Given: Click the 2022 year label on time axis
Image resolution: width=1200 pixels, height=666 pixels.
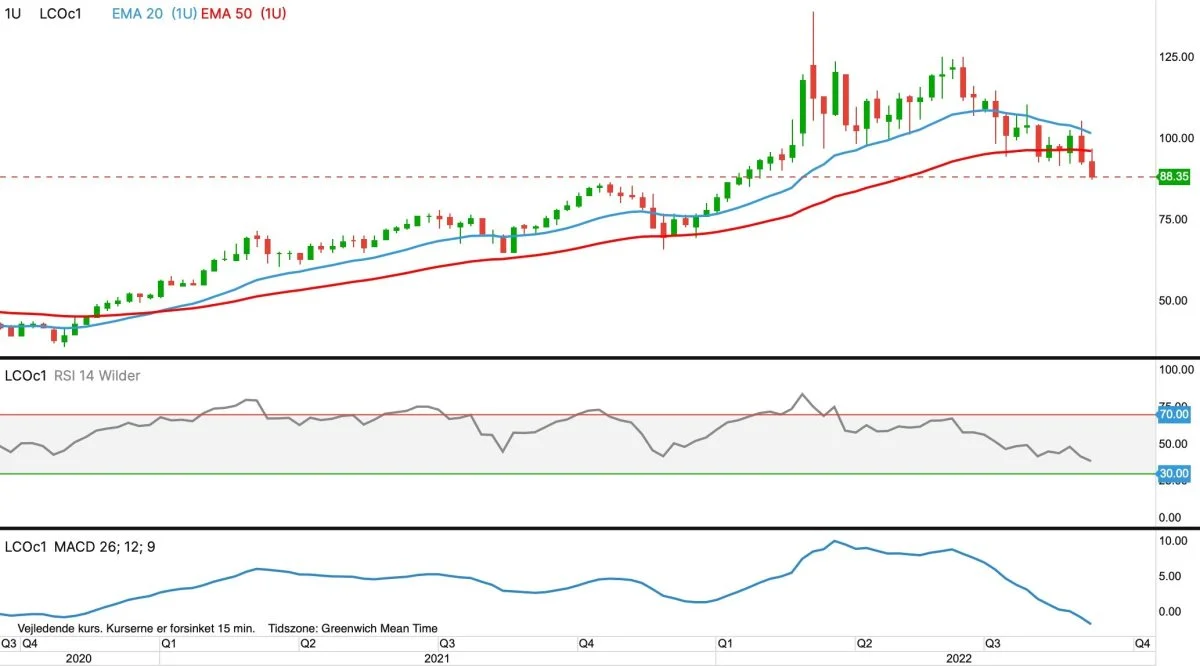Looking at the screenshot, I should [960, 658].
